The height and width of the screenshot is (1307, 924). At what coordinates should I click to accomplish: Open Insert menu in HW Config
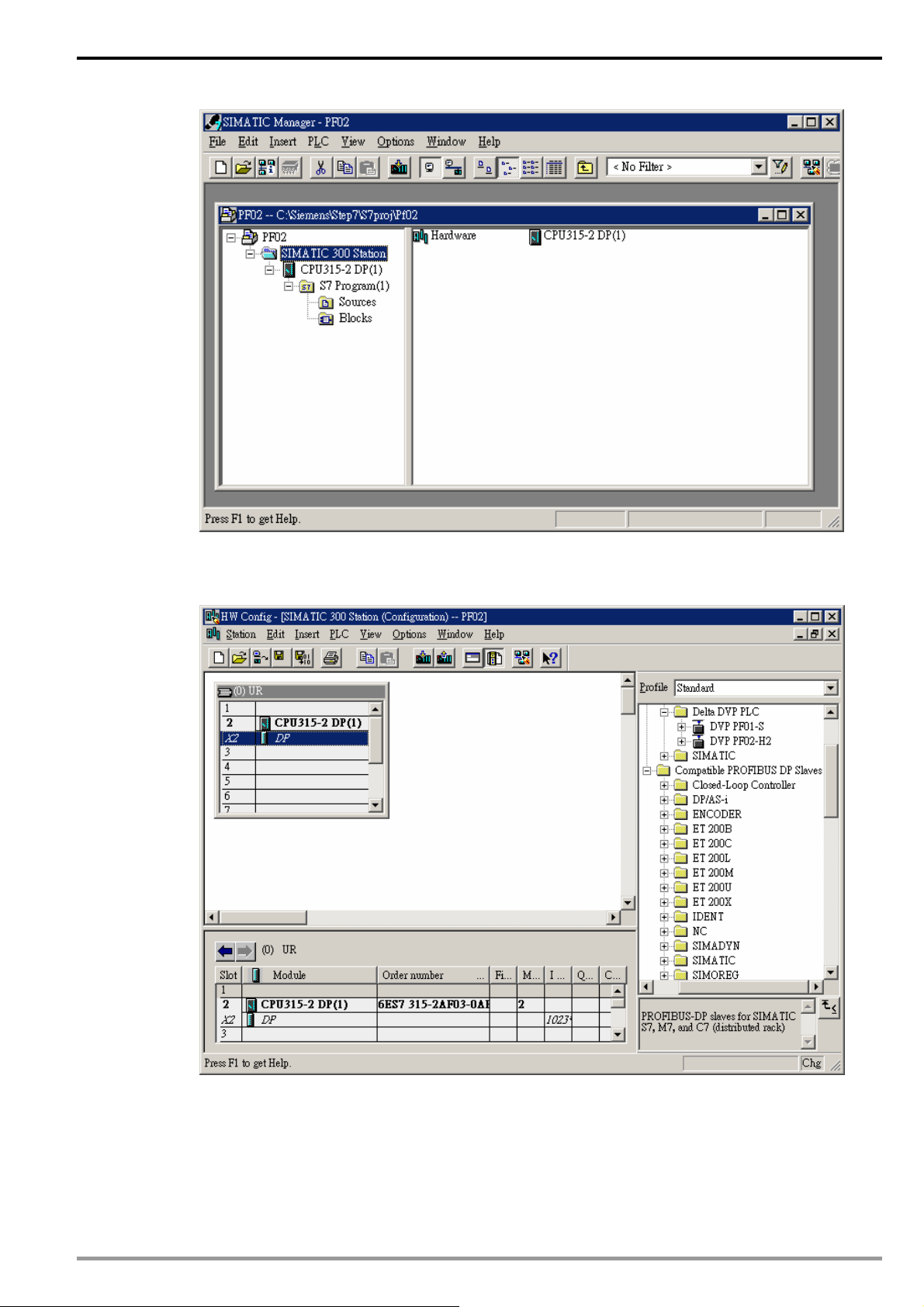(x=306, y=634)
